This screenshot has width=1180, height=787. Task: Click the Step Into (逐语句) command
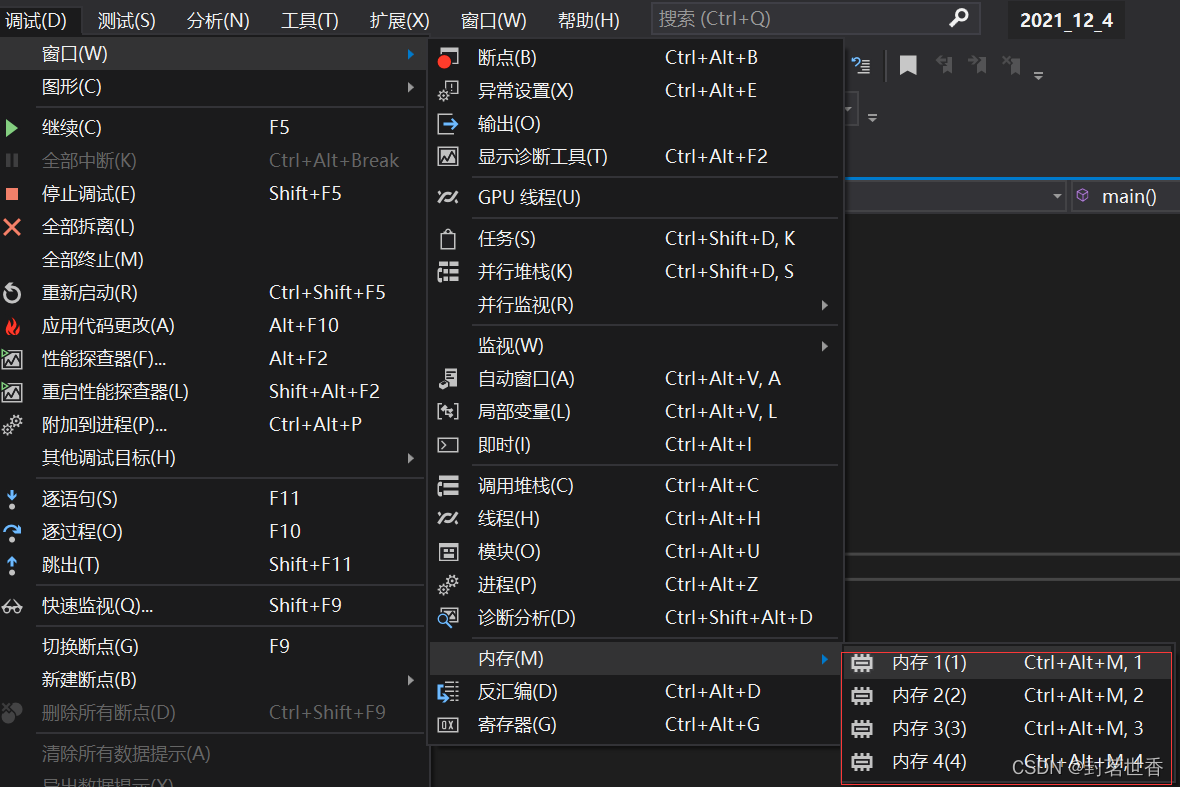click(80, 499)
